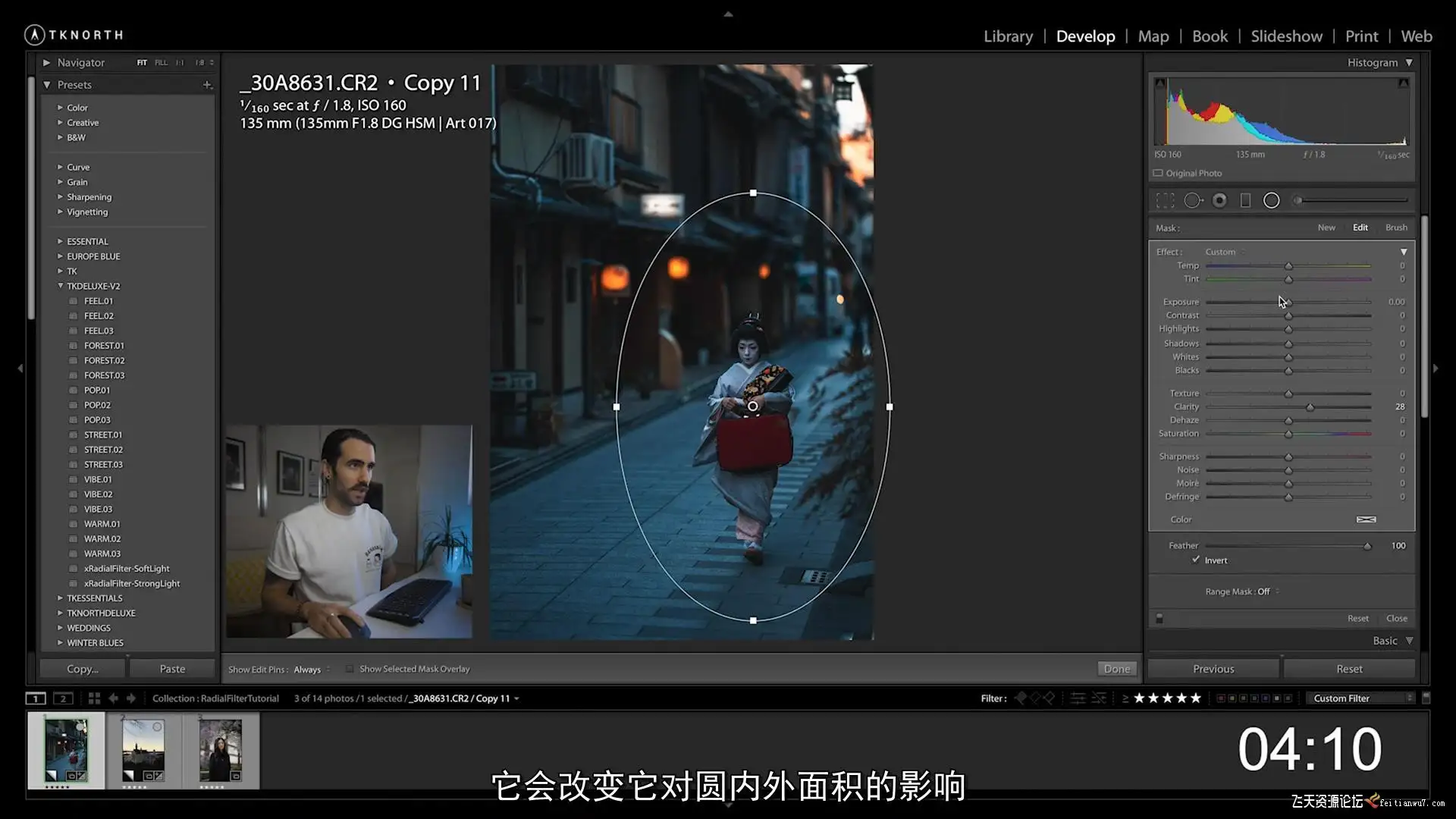This screenshot has width=1456, height=819.
Task: Switch mask mode to Brush
Action: point(1395,227)
